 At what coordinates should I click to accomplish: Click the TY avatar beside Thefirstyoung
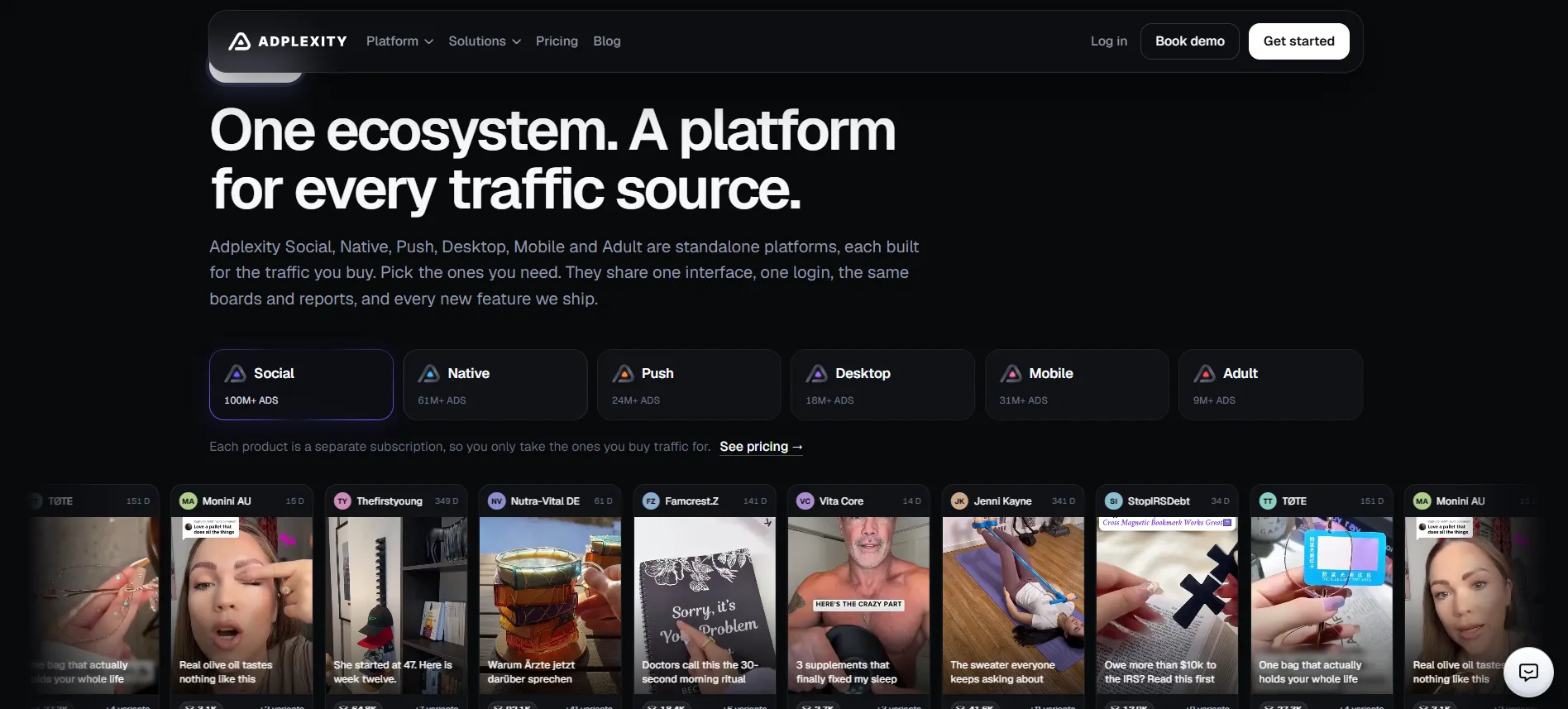pyautogui.click(x=342, y=501)
